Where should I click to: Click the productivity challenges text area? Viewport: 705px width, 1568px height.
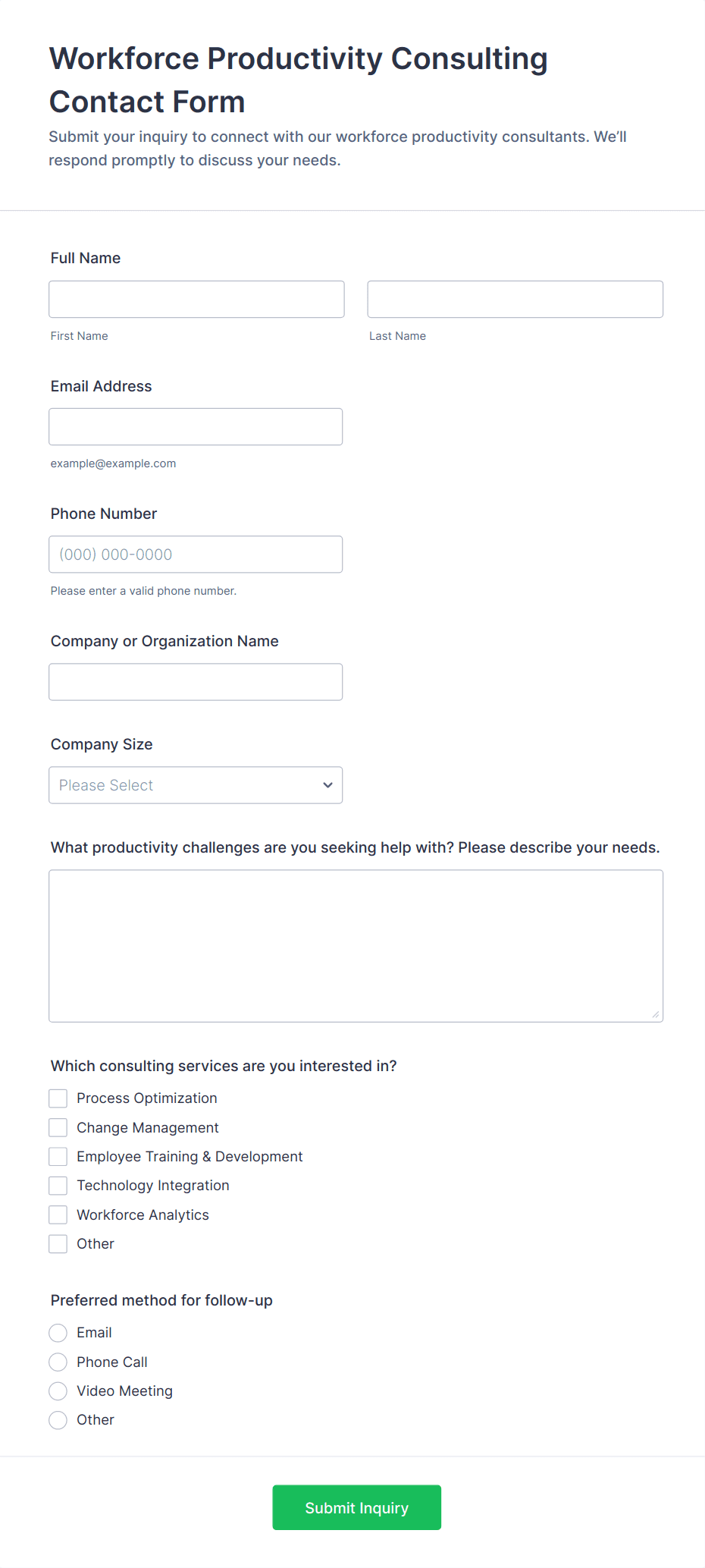point(356,945)
